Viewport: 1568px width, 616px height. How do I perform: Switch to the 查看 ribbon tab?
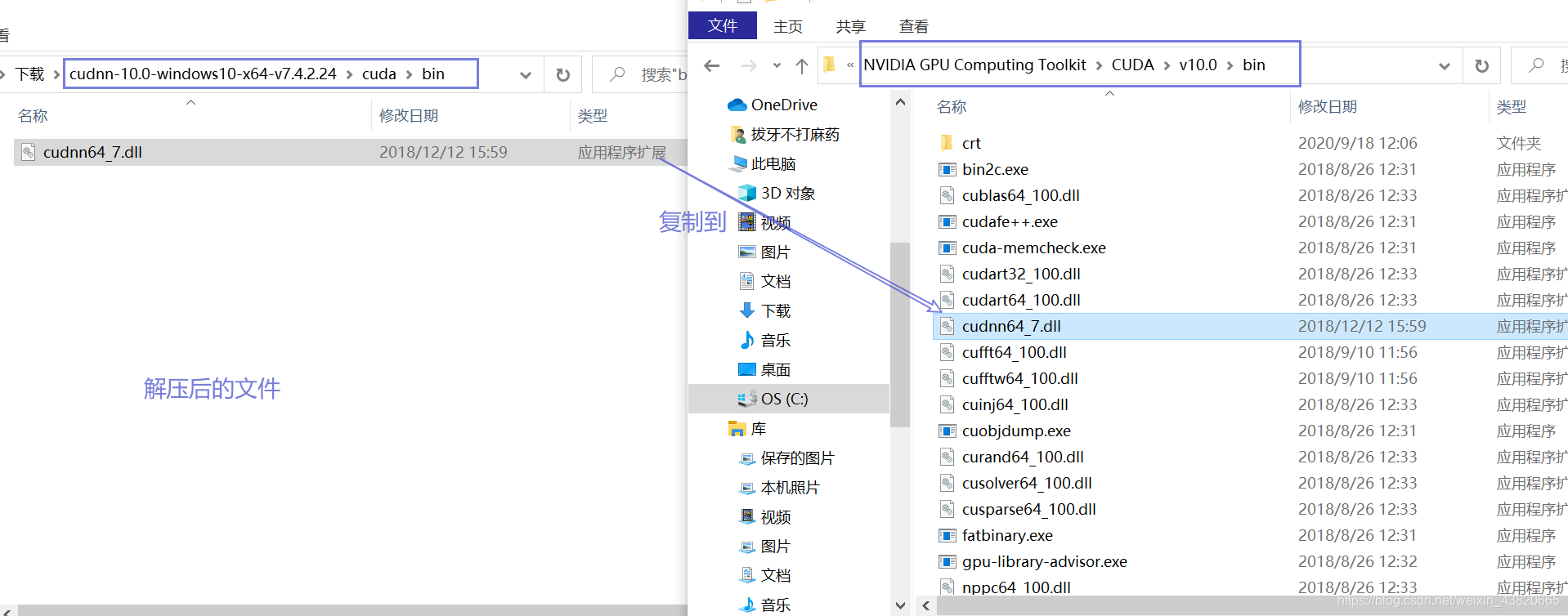click(x=913, y=26)
